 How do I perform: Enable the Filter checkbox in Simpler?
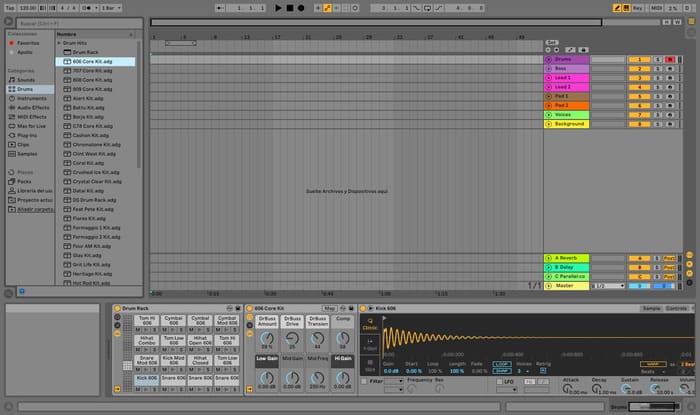coord(364,382)
